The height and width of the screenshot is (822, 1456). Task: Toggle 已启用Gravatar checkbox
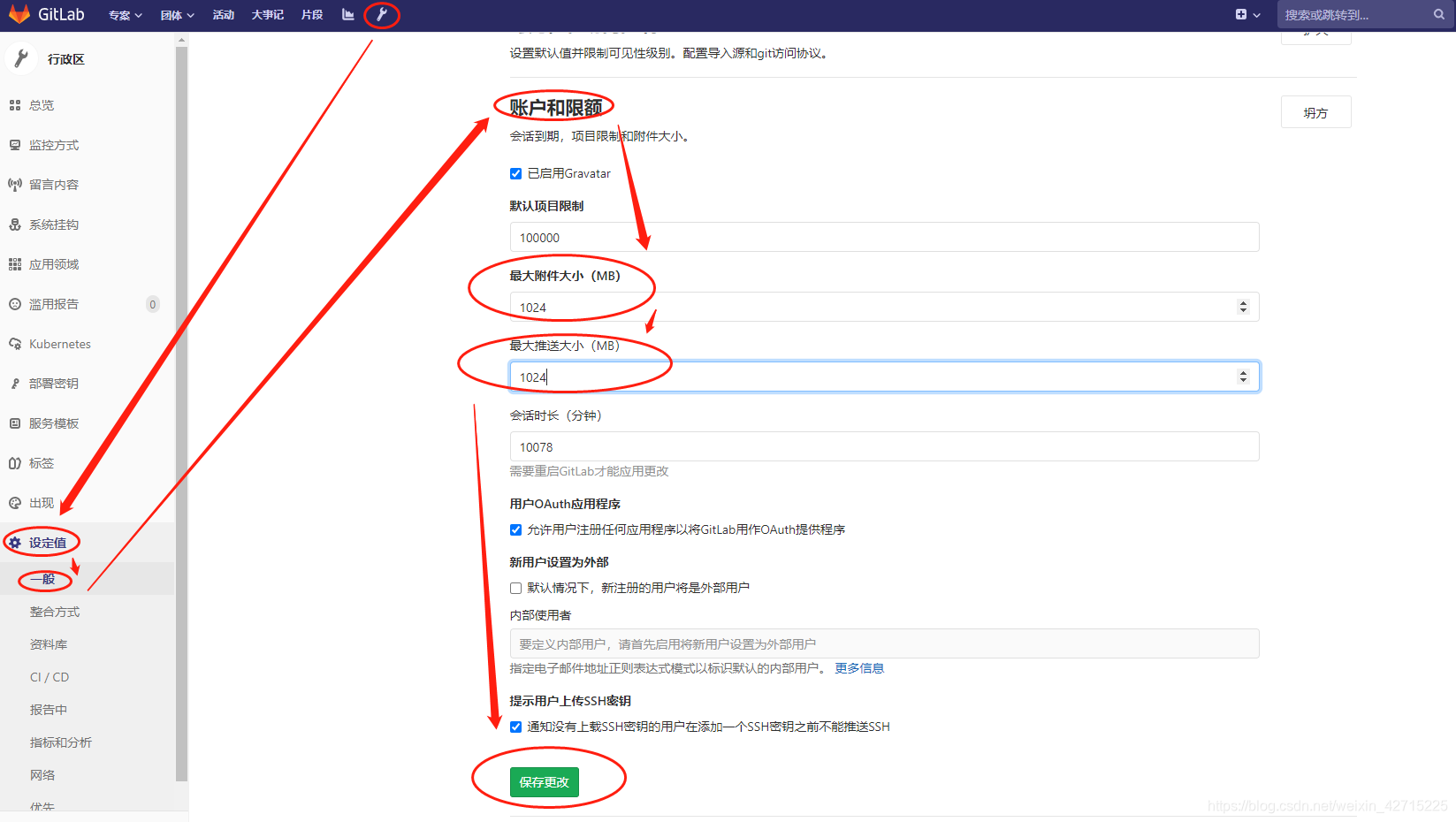(515, 173)
